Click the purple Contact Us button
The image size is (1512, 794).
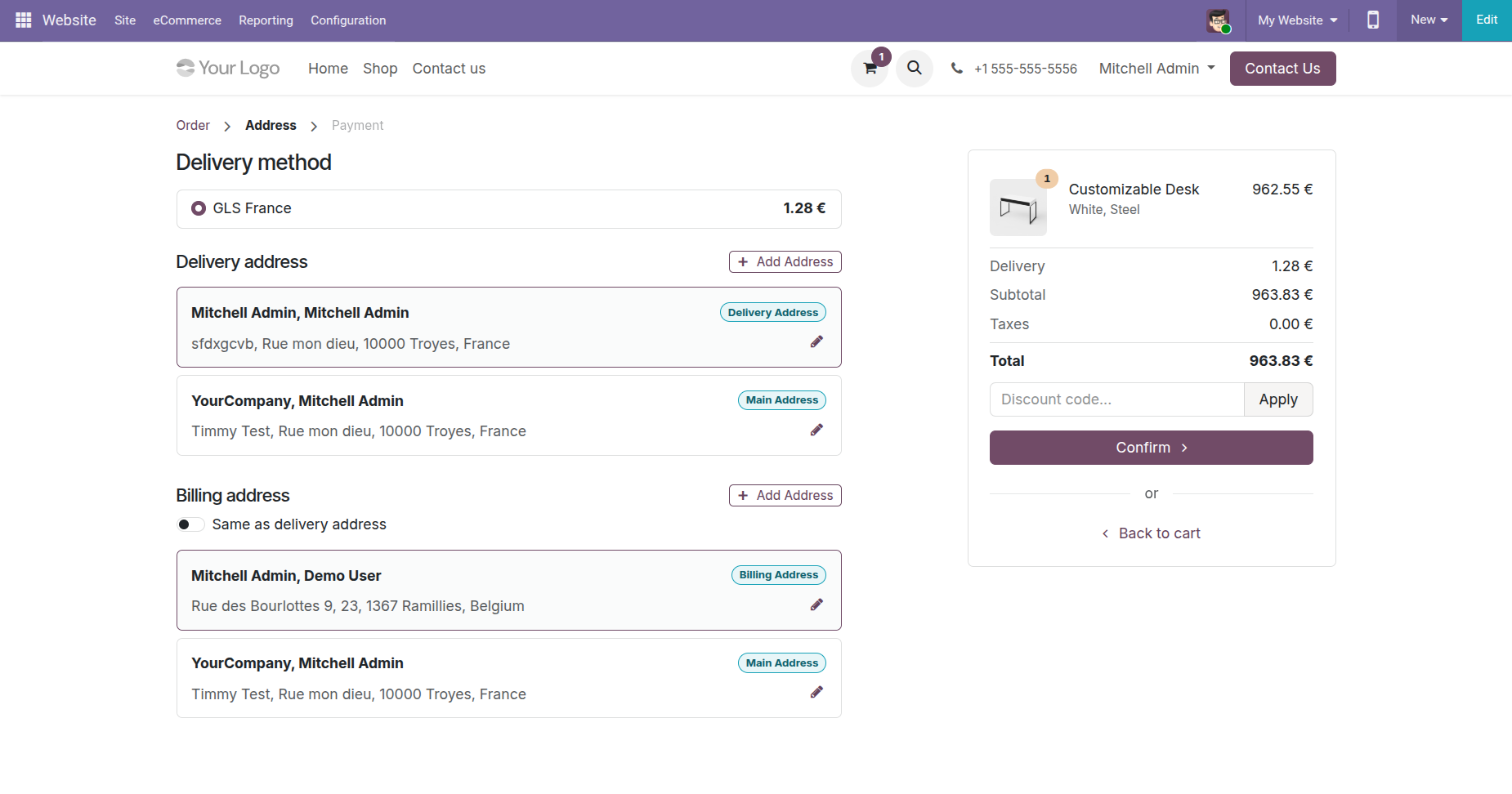[x=1282, y=69]
